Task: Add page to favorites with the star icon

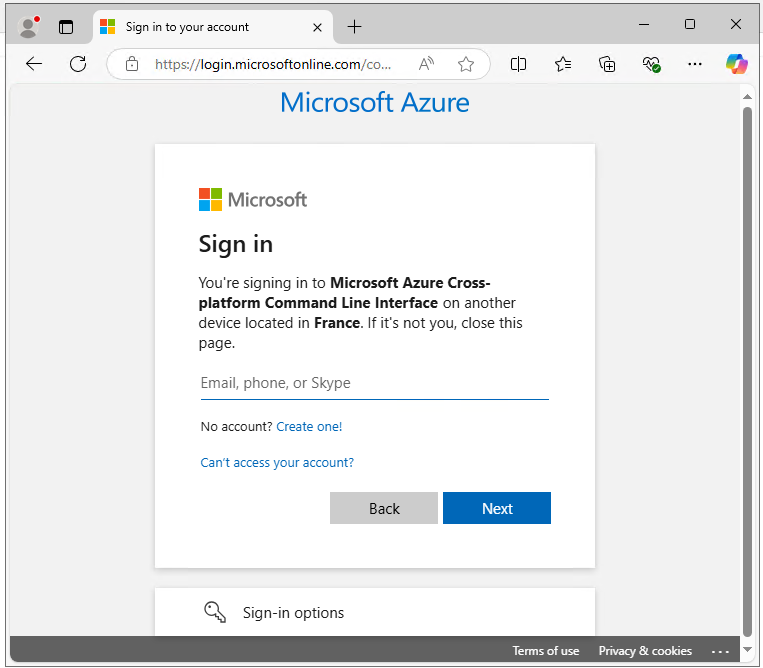Action: (x=466, y=64)
